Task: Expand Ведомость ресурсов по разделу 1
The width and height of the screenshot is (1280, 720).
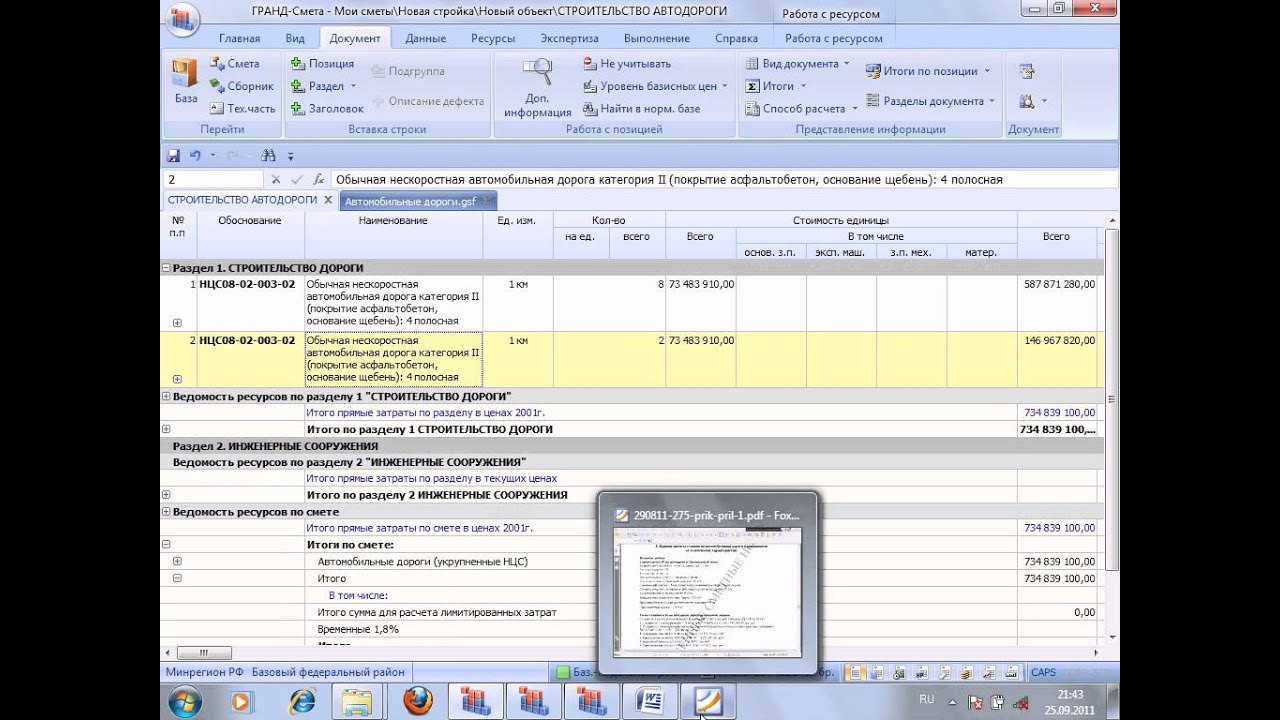Action: (166, 396)
